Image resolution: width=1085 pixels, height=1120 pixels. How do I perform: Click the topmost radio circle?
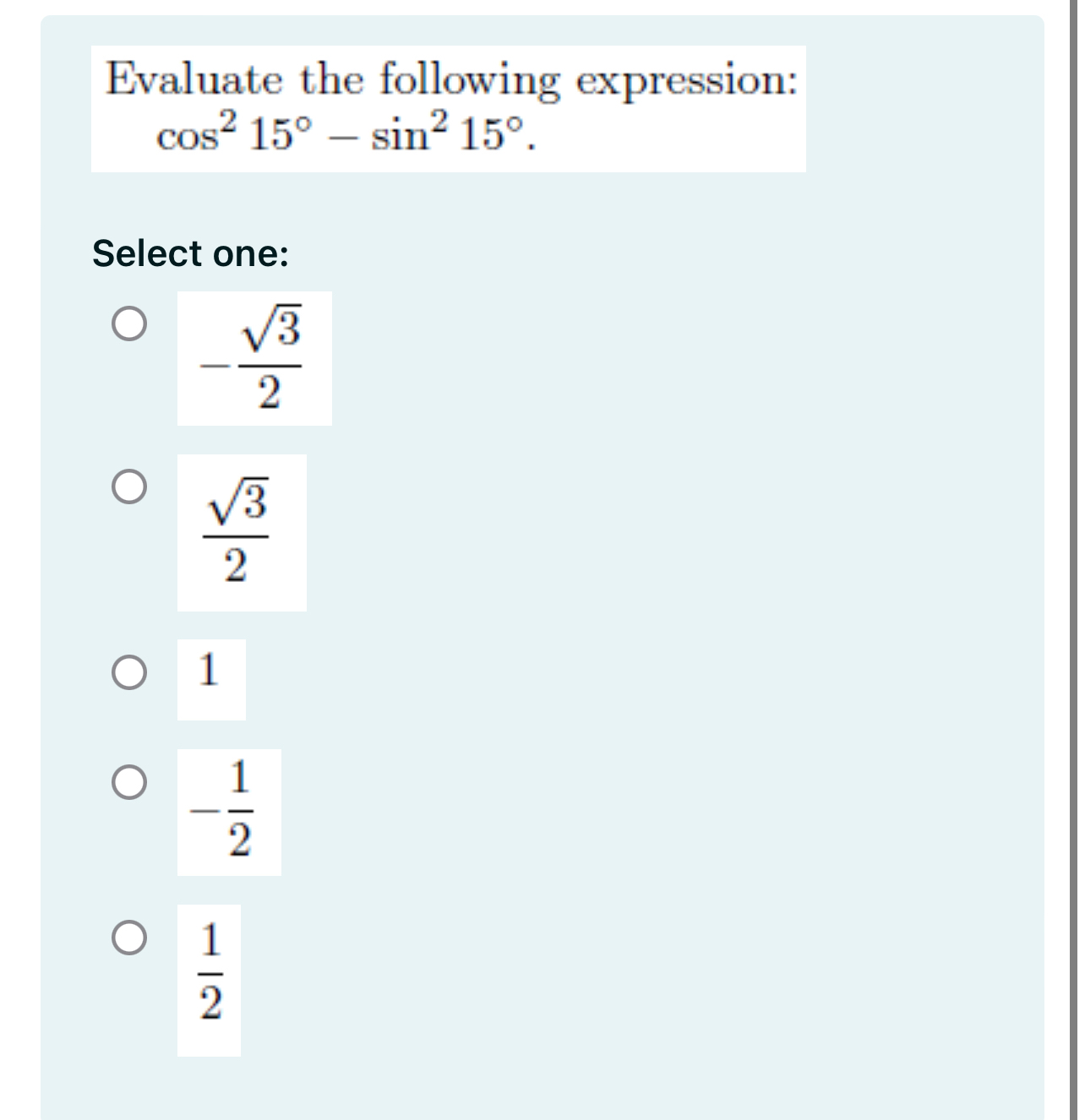(131, 323)
